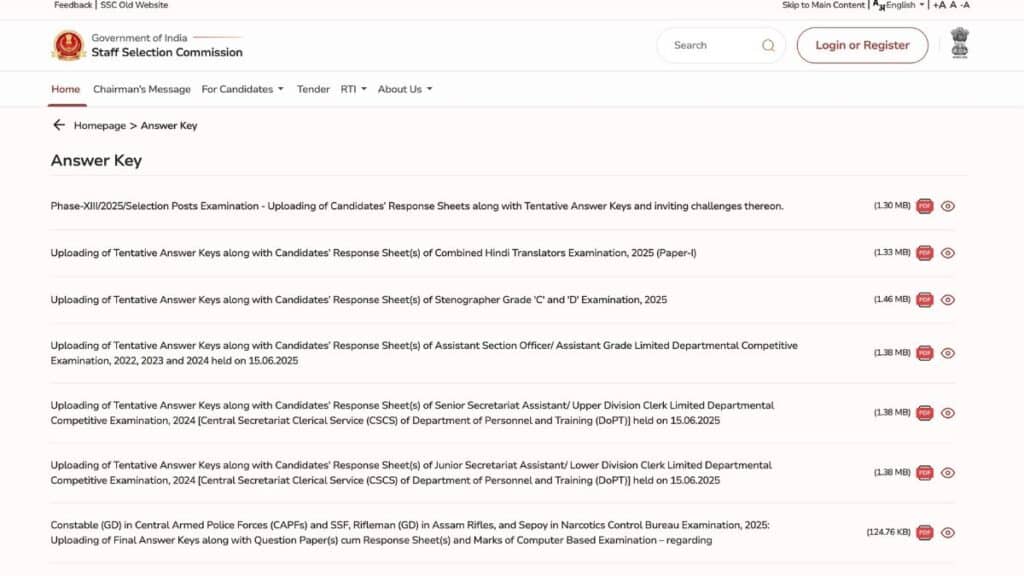Open the SSC Old Website link

[134, 5]
